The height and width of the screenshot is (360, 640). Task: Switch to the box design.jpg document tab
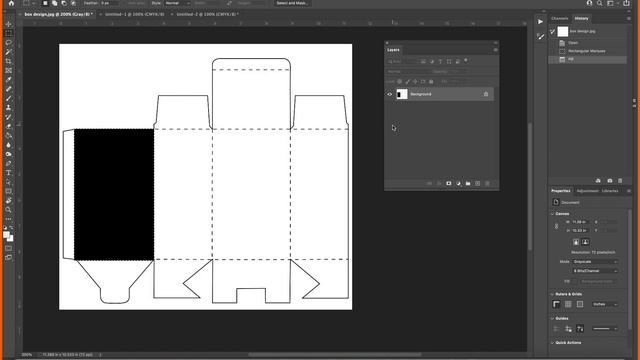57,14
